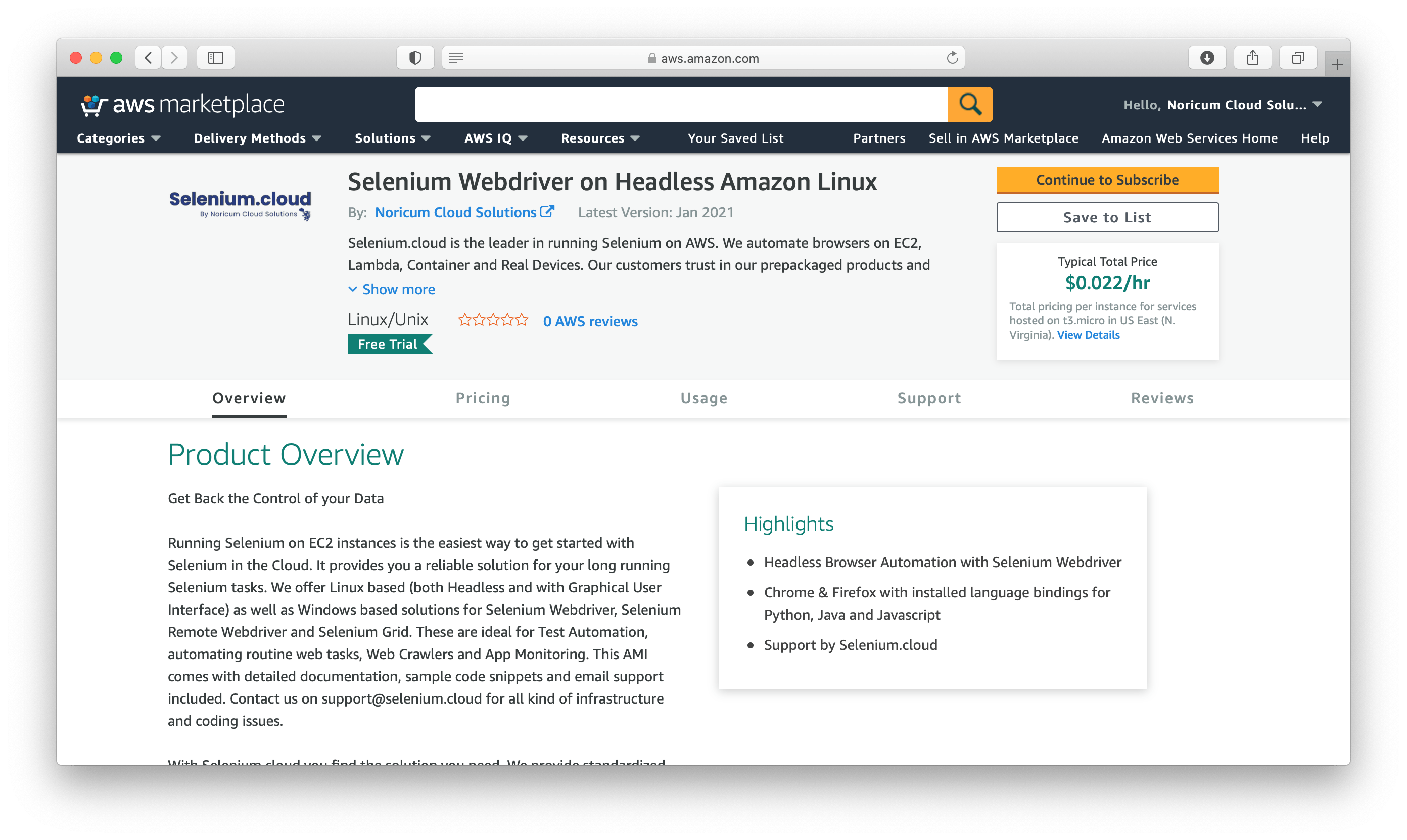Click the Share icon in the toolbar
Viewport: 1407px width, 840px height.
pyautogui.click(x=1252, y=58)
